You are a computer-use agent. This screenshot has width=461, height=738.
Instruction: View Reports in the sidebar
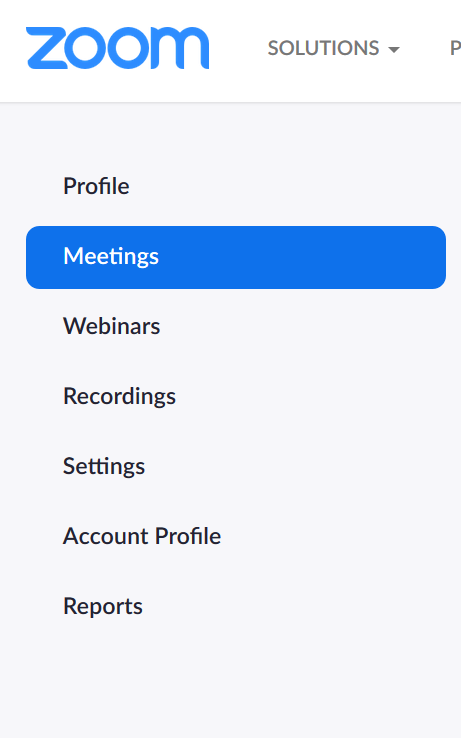(x=103, y=606)
